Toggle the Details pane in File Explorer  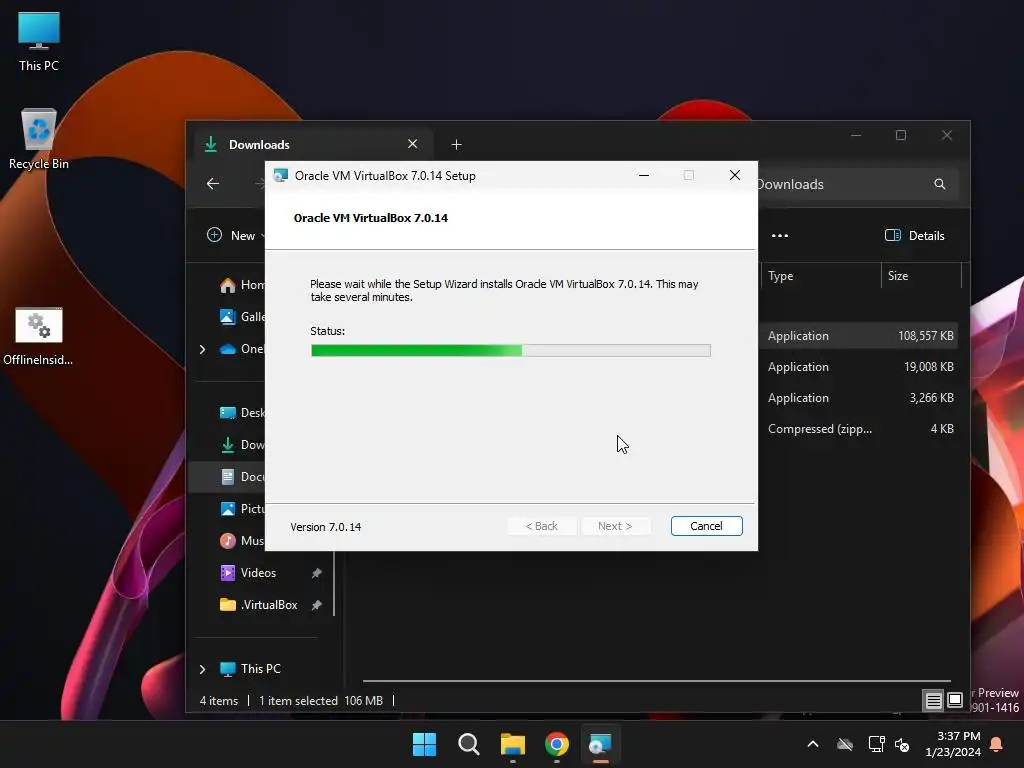point(914,236)
